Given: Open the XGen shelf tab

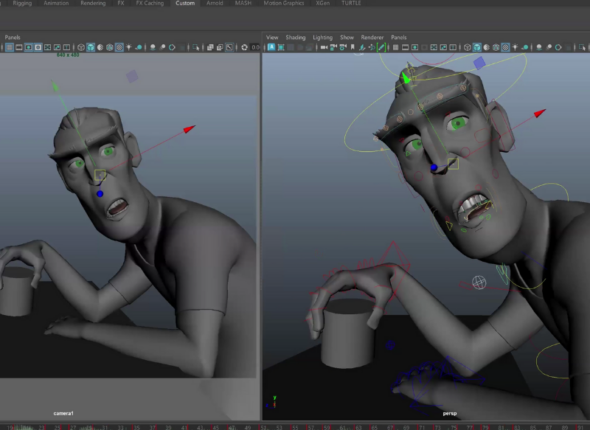Looking at the screenshot, I should coord(322,3).
